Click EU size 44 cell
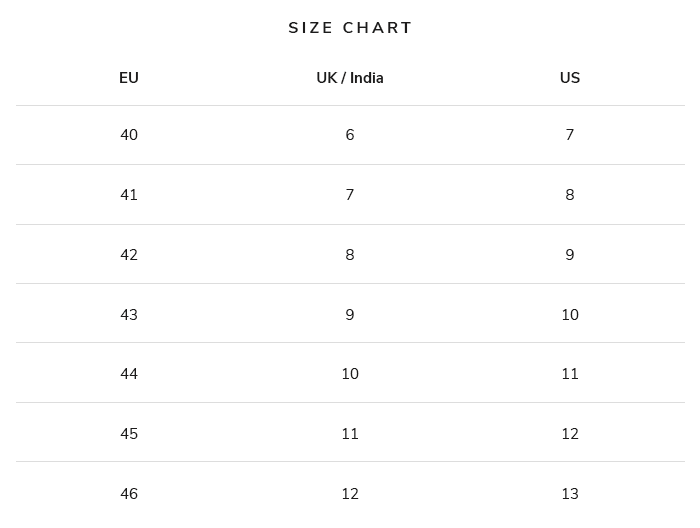The height and width of the screenshot is (528, 700). click(x=129, y=374)
